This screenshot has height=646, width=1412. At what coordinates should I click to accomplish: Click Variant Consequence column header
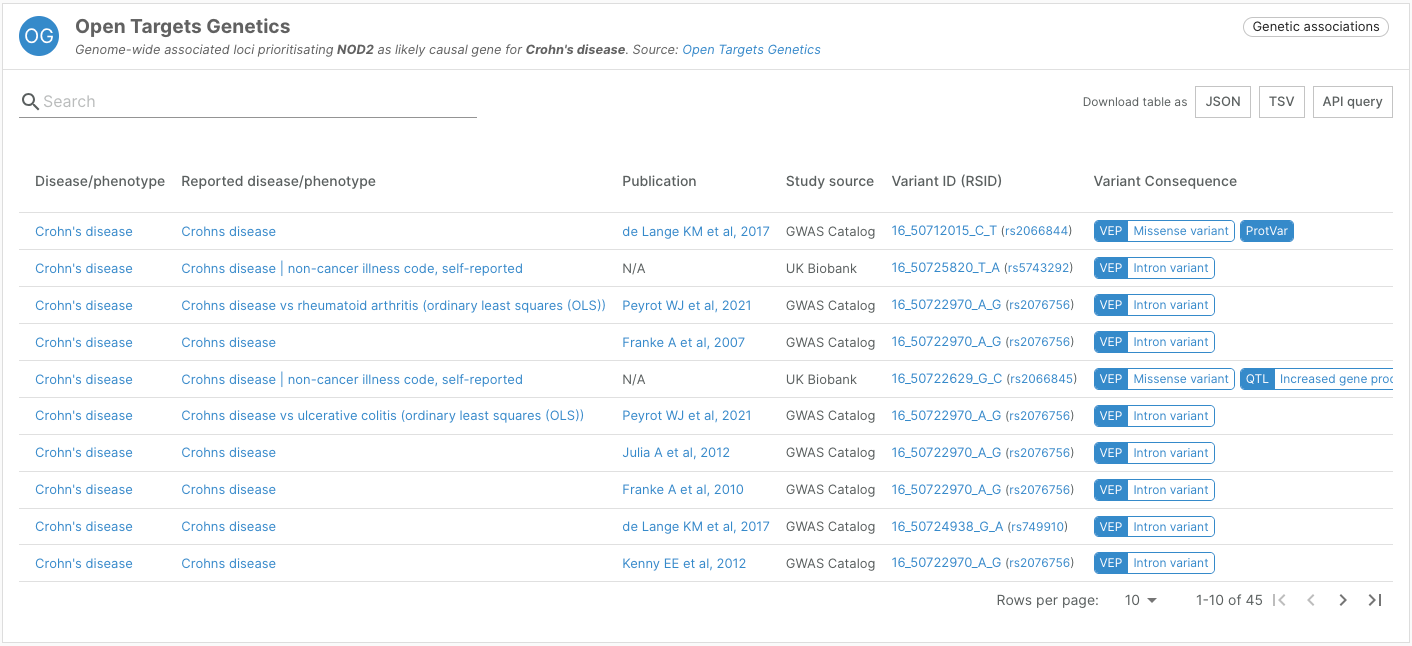pos(1165,181)
